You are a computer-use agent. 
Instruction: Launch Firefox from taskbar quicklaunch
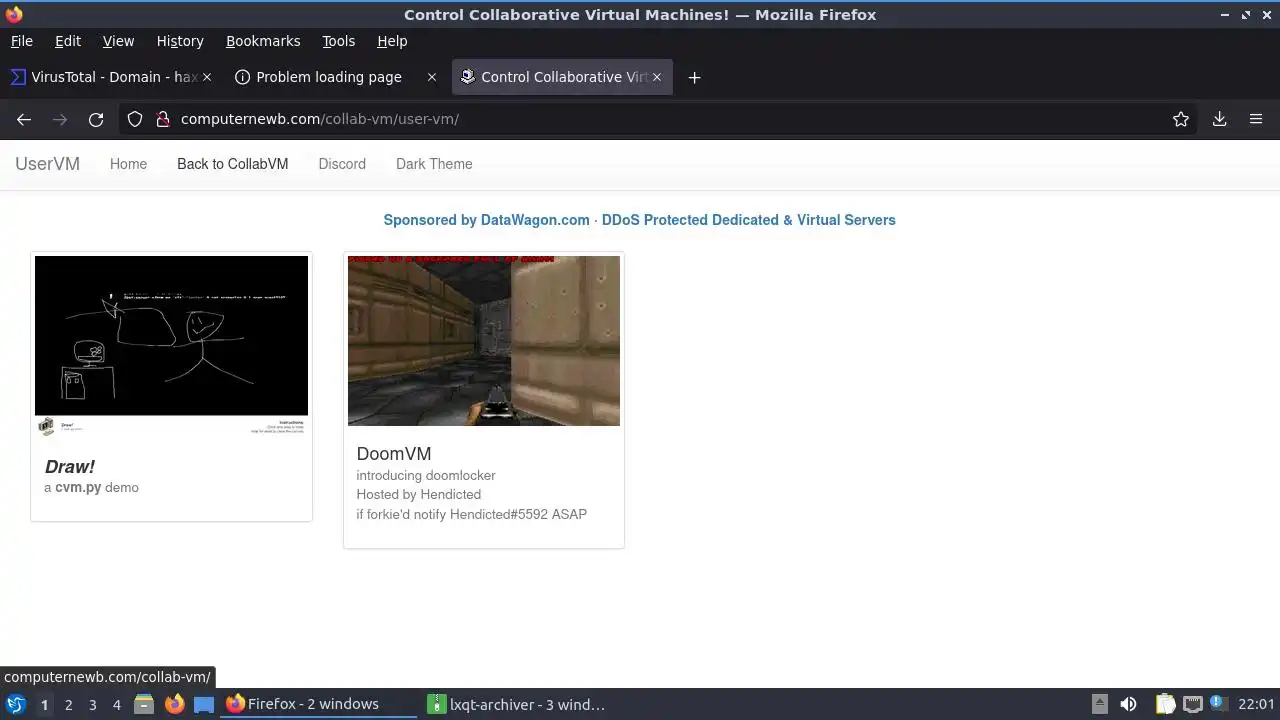(x=174, y=704)
